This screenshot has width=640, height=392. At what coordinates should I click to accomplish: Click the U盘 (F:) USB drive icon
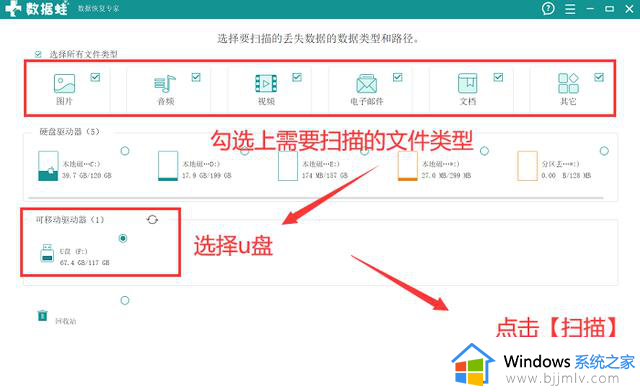point(47,253)
